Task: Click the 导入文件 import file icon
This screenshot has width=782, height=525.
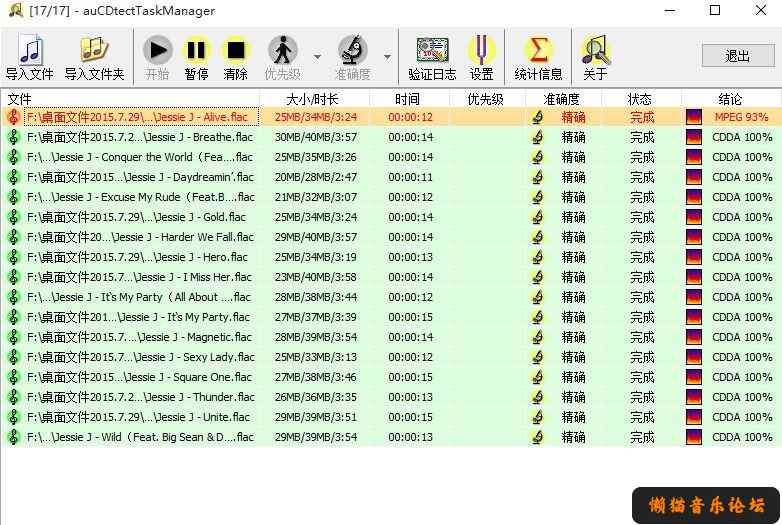Action: 30,50
